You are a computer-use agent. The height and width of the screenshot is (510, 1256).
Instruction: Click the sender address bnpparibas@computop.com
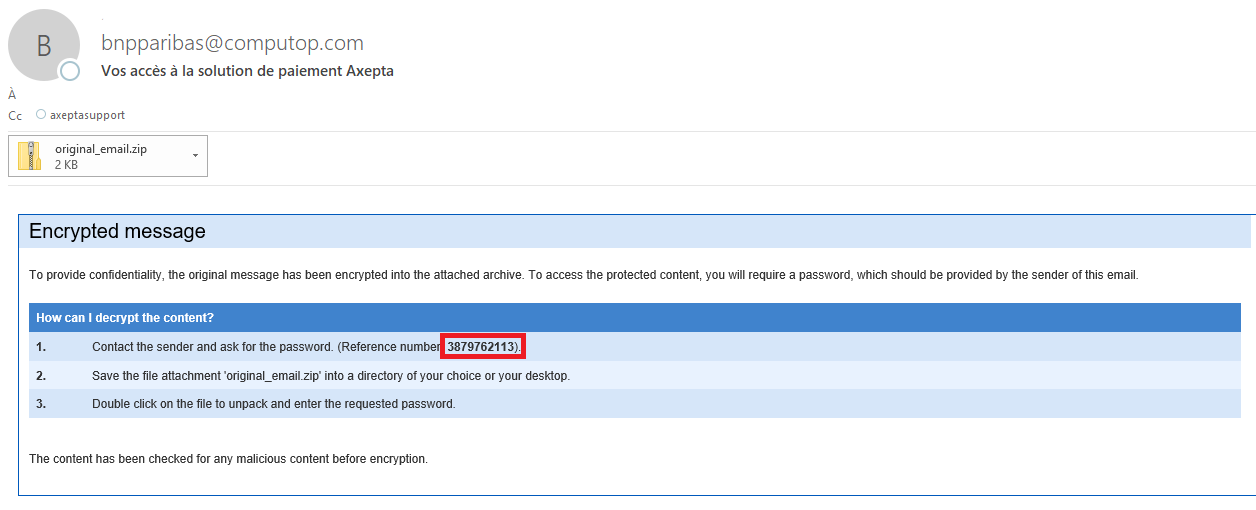[x=233, y=43]
